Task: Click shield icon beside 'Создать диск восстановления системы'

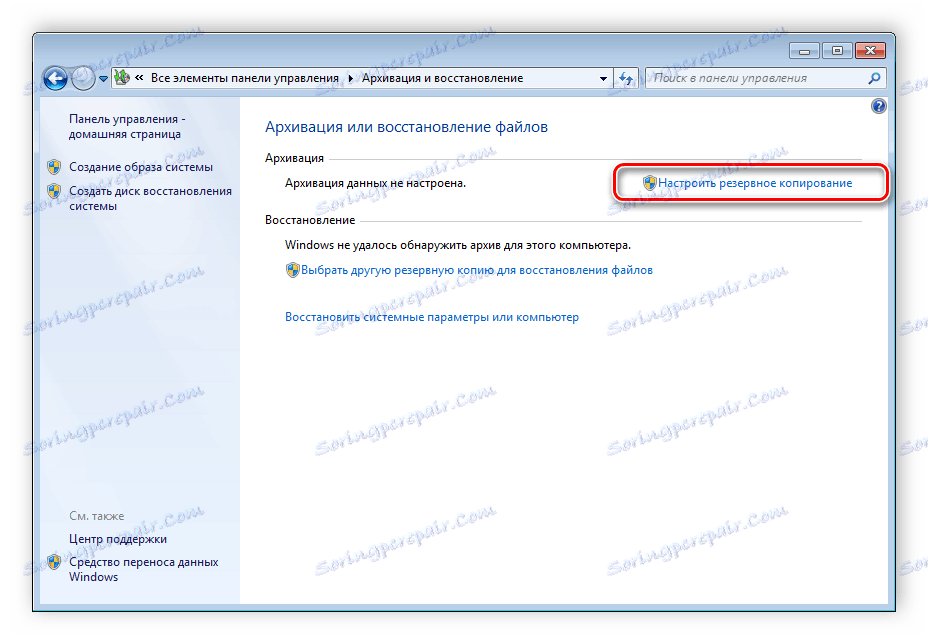Action: click(54, 191)
